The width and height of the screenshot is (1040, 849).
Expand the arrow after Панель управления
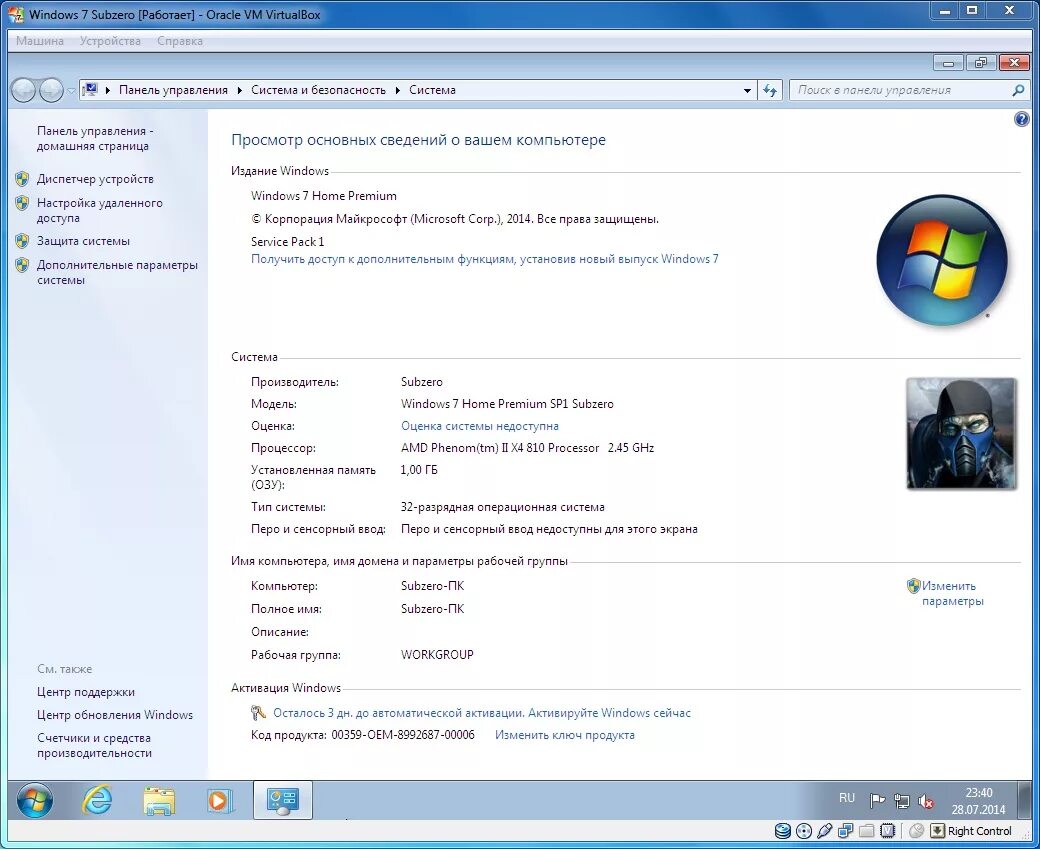tap(239, 90)
